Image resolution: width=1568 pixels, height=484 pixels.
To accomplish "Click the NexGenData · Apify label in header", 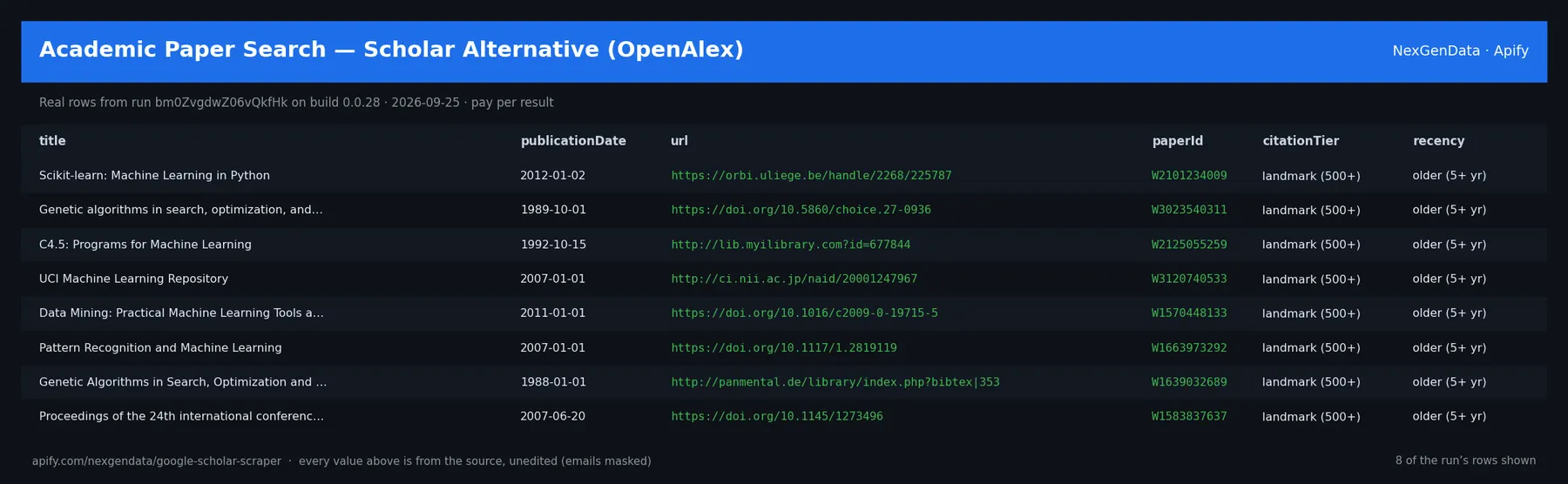I will click(1460, 50).
